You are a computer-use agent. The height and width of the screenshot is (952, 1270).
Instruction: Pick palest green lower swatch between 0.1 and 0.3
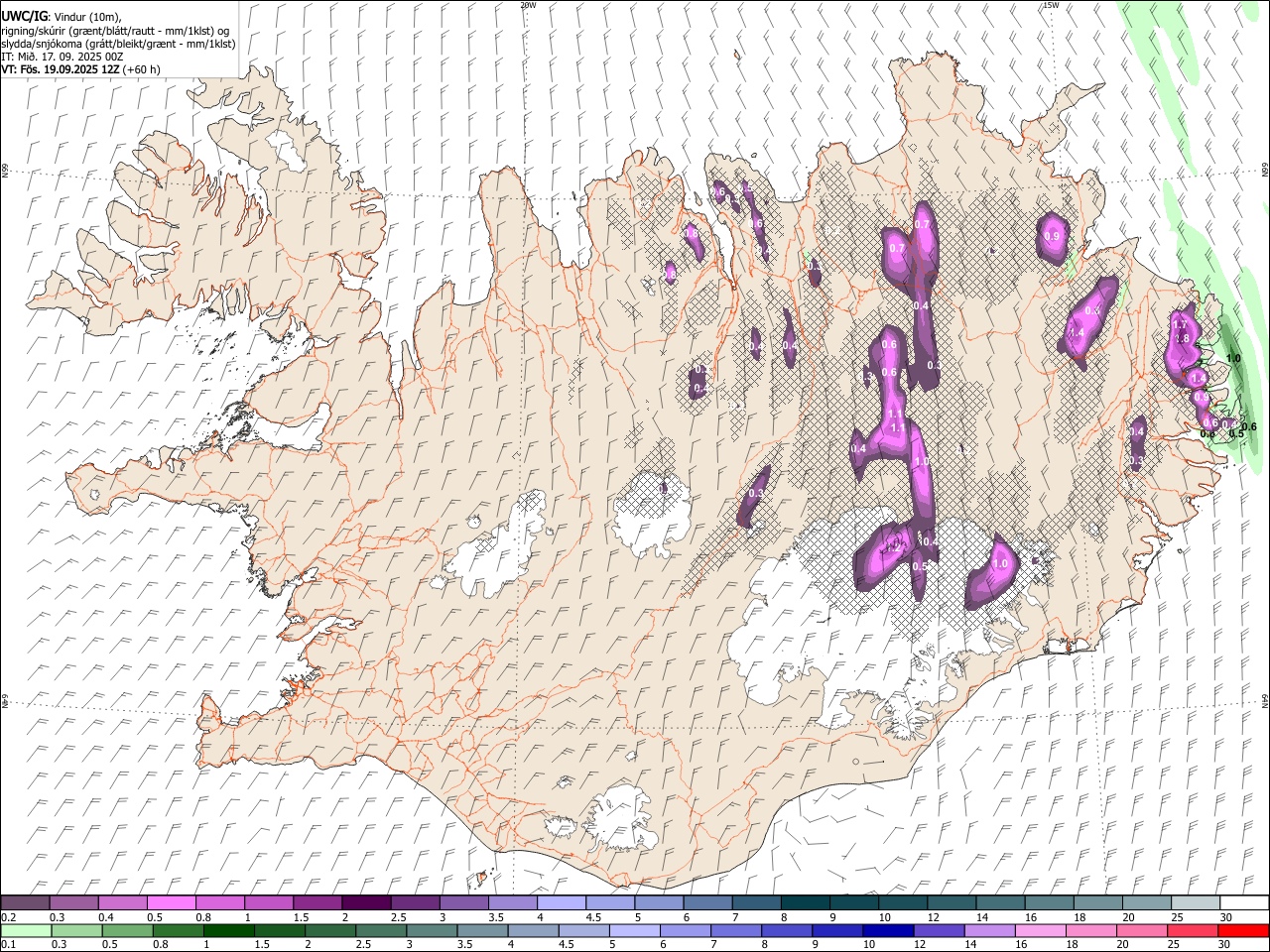pyautogui.click(x=26, y=930)
